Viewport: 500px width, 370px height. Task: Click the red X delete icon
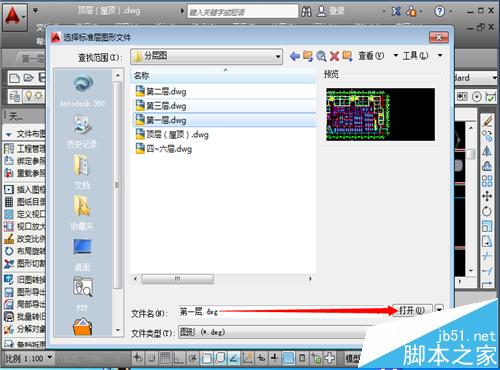[x=334, y=56]
